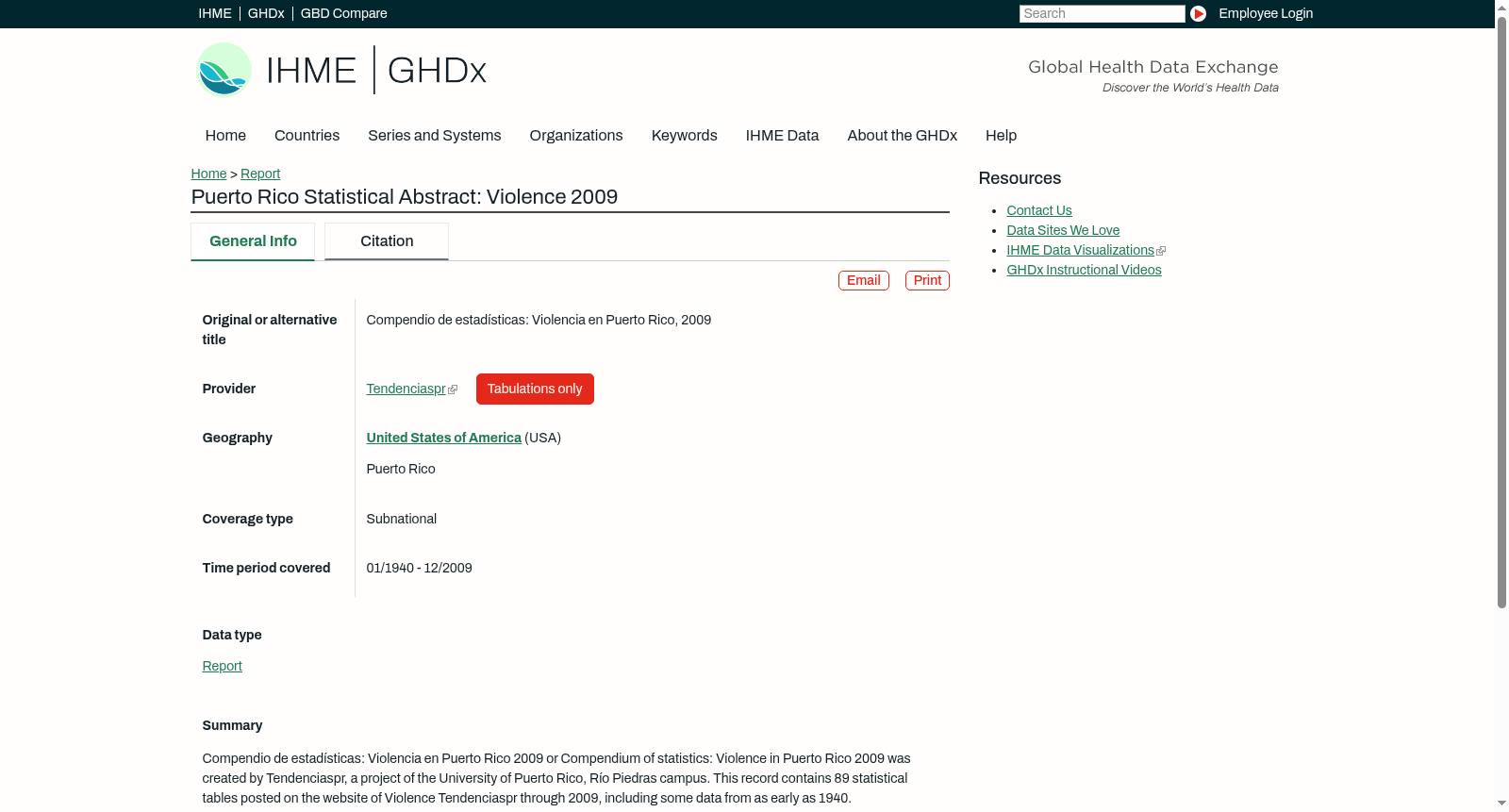Viewport: 1509px width, 812px height.
Task: Click the 'Time period covered' label
Action: 266,569
